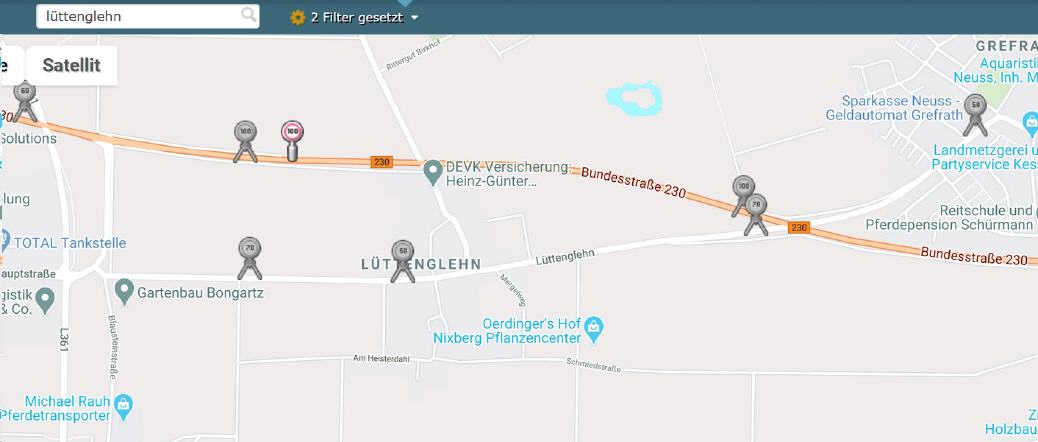Click the Sparkasse Neuss Geldautomat label

click(x=893, y=109)
